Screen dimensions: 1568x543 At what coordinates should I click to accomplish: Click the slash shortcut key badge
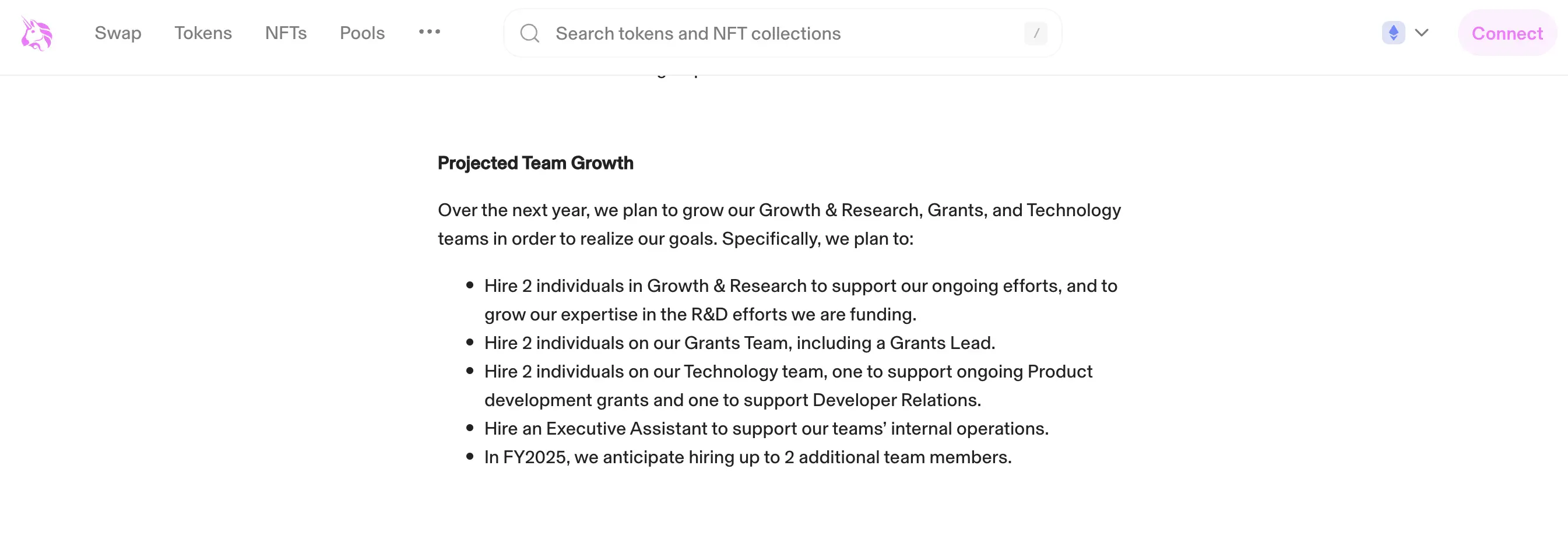1035,33
